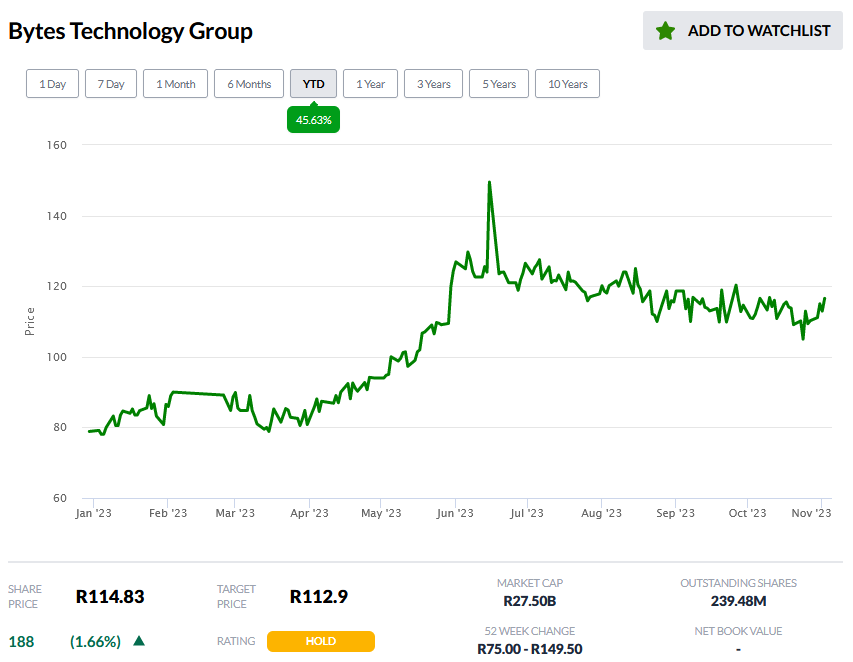853x662 pixels.
Task: Select the YTD range tab
Action: click(313, 84)
